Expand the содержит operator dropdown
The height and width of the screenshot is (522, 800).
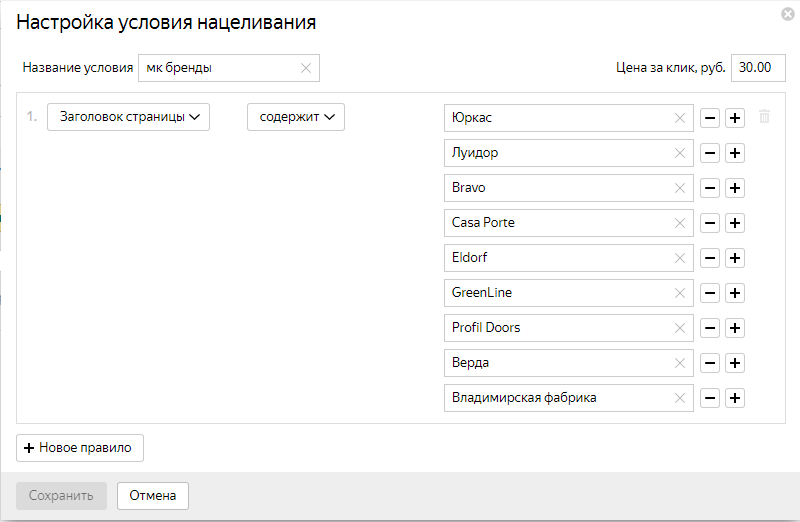point(296,117)
